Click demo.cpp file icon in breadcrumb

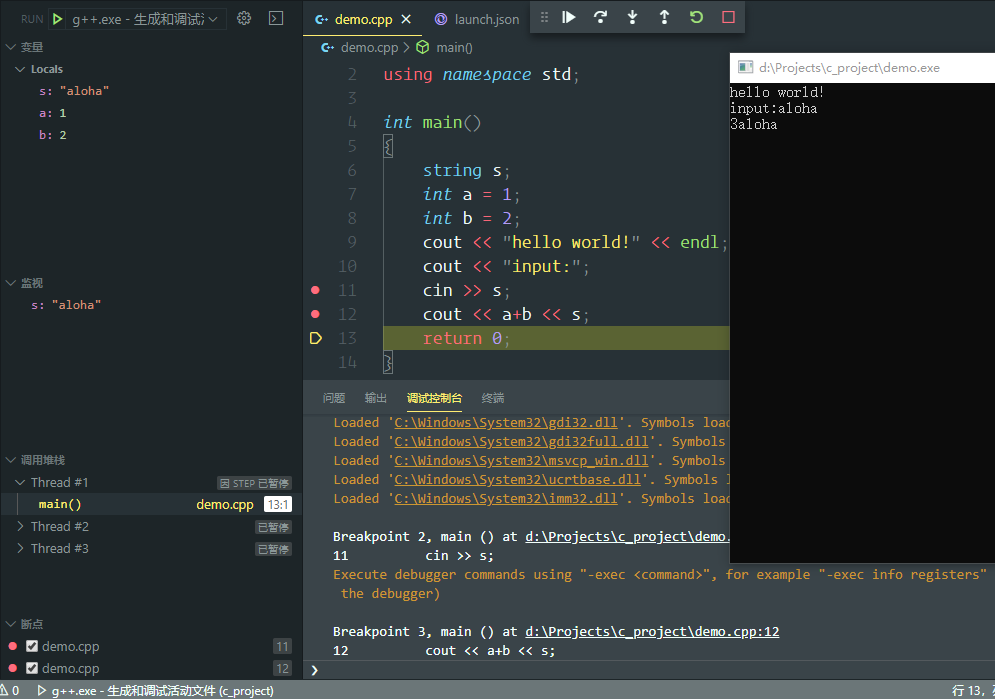(x=327, y=48)
